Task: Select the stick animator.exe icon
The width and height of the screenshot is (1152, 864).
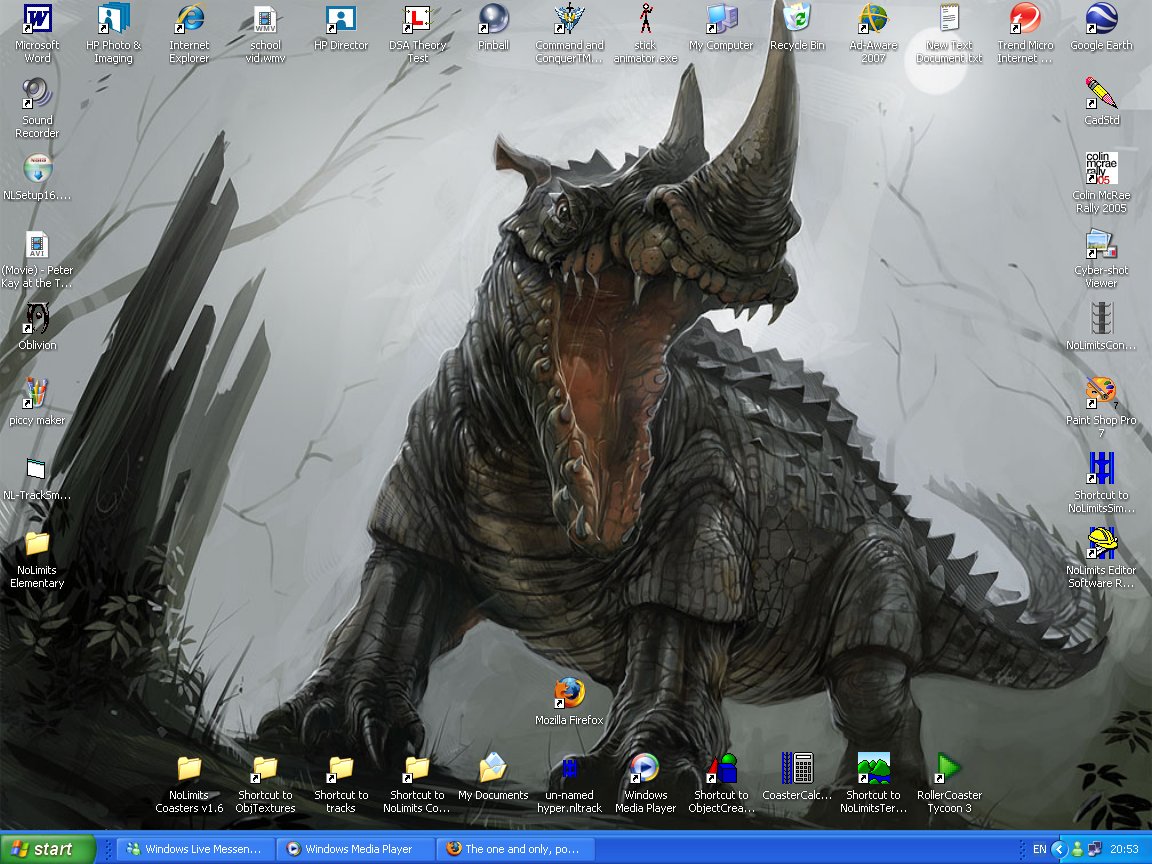Action: (x=645, y=20)
